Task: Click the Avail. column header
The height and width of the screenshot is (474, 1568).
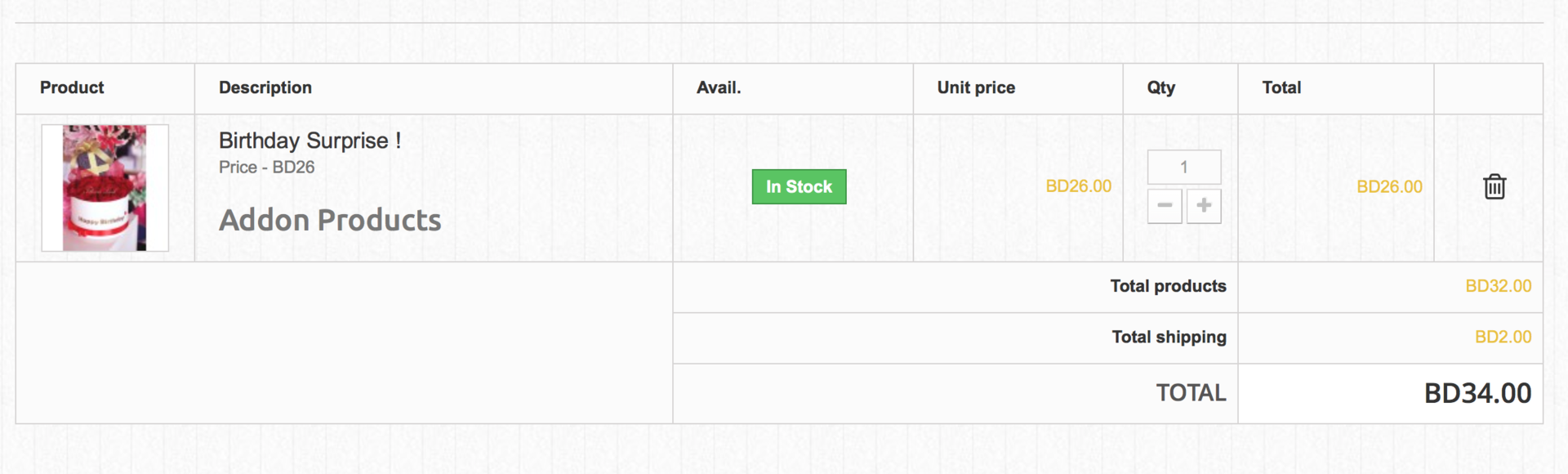Action: pos(719,87)
